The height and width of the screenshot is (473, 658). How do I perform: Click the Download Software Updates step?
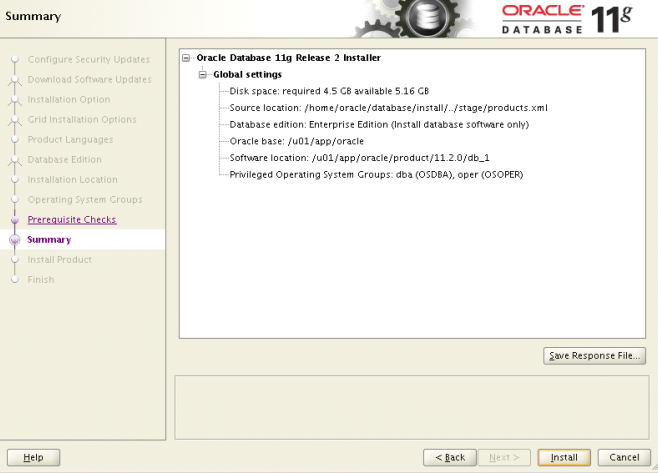click(89, 80)
